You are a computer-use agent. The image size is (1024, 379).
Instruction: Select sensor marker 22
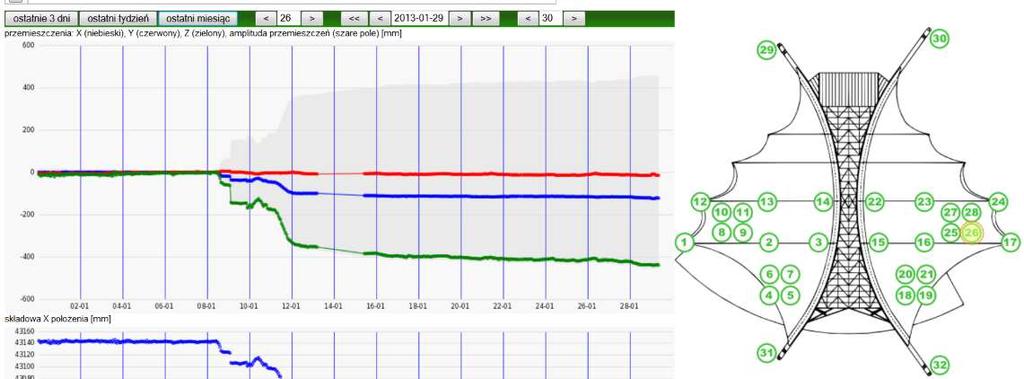(x=875, y=203)
